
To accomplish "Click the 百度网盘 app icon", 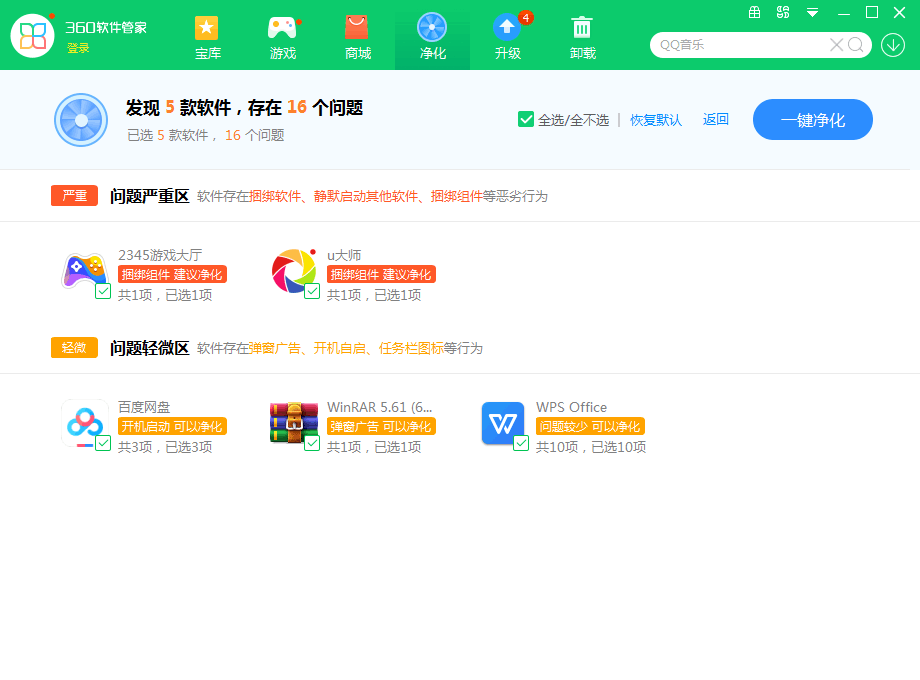I will [x=85, y=424].
